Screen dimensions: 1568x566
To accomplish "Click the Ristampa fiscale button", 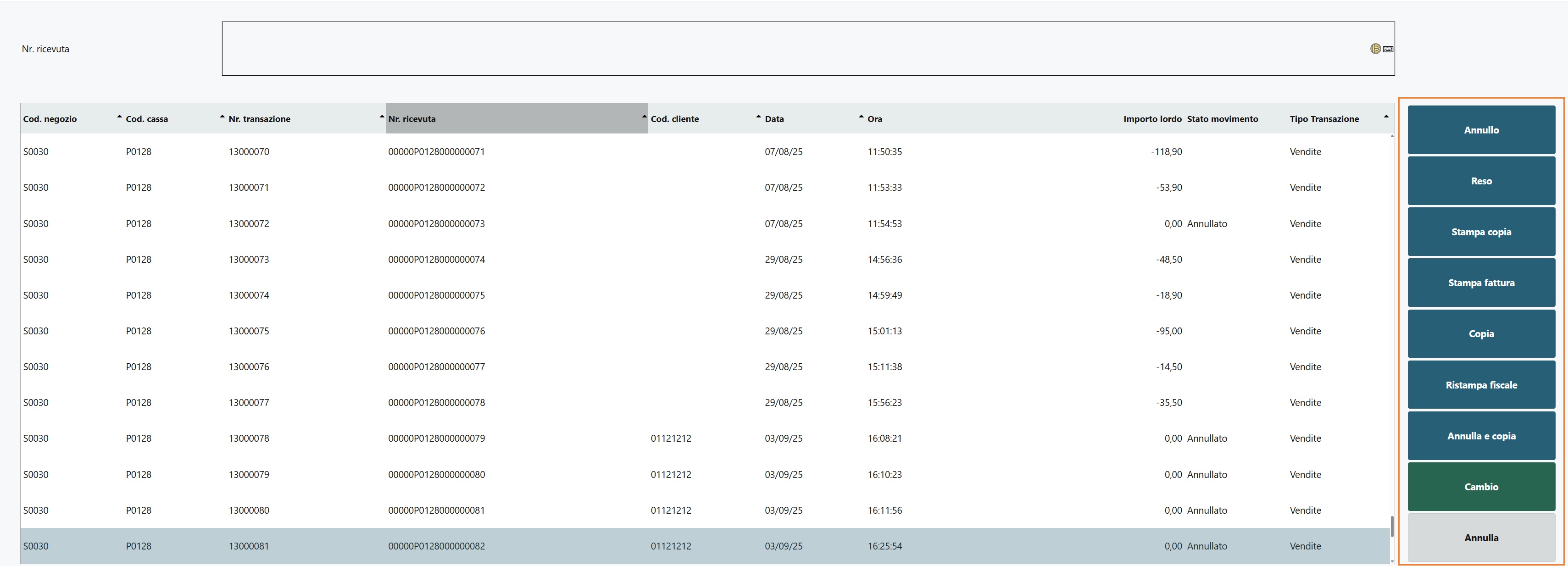I will 1481,385.
